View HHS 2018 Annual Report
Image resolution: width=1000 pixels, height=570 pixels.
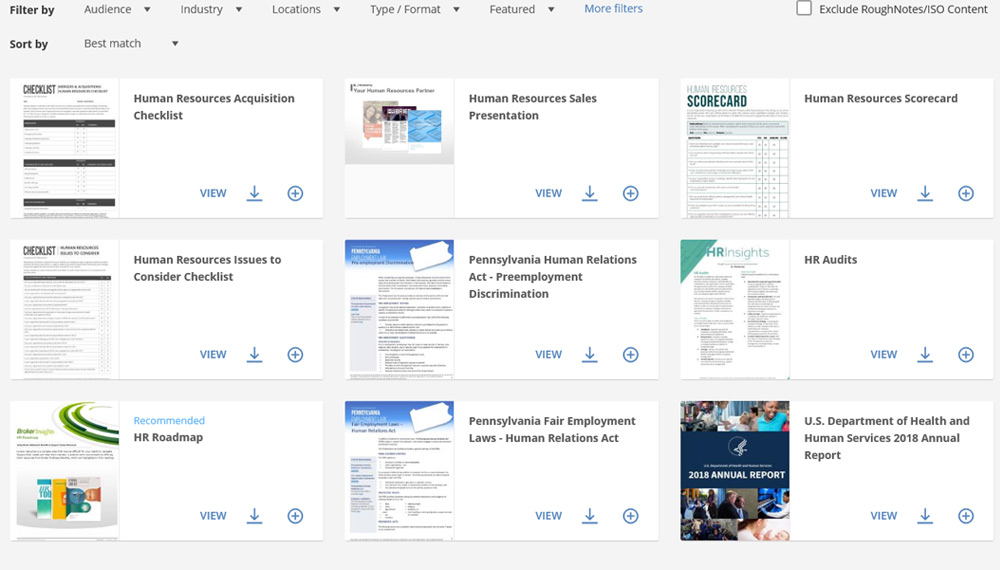[x=884, y=516]
